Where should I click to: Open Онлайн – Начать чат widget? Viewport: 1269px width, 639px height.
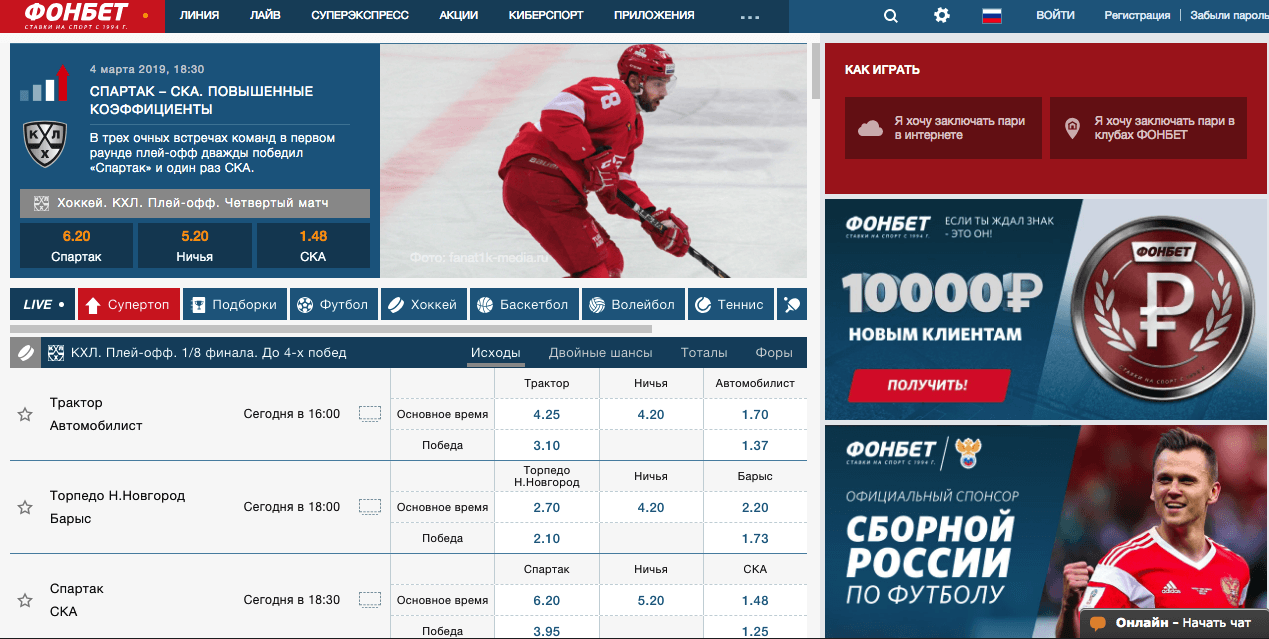coord(1175,623)
